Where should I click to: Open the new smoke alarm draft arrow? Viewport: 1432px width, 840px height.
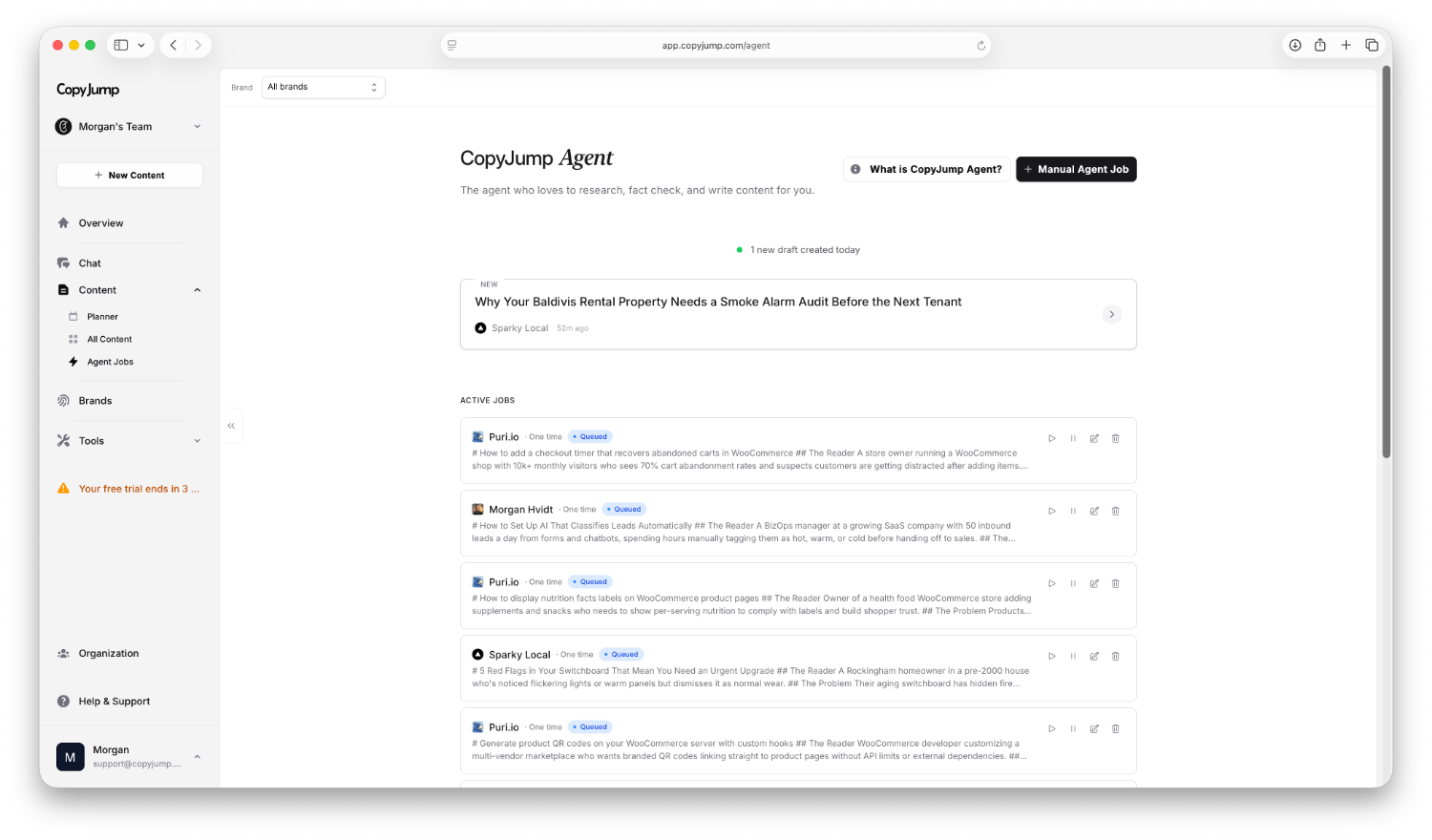click(x=1111, y=314)
